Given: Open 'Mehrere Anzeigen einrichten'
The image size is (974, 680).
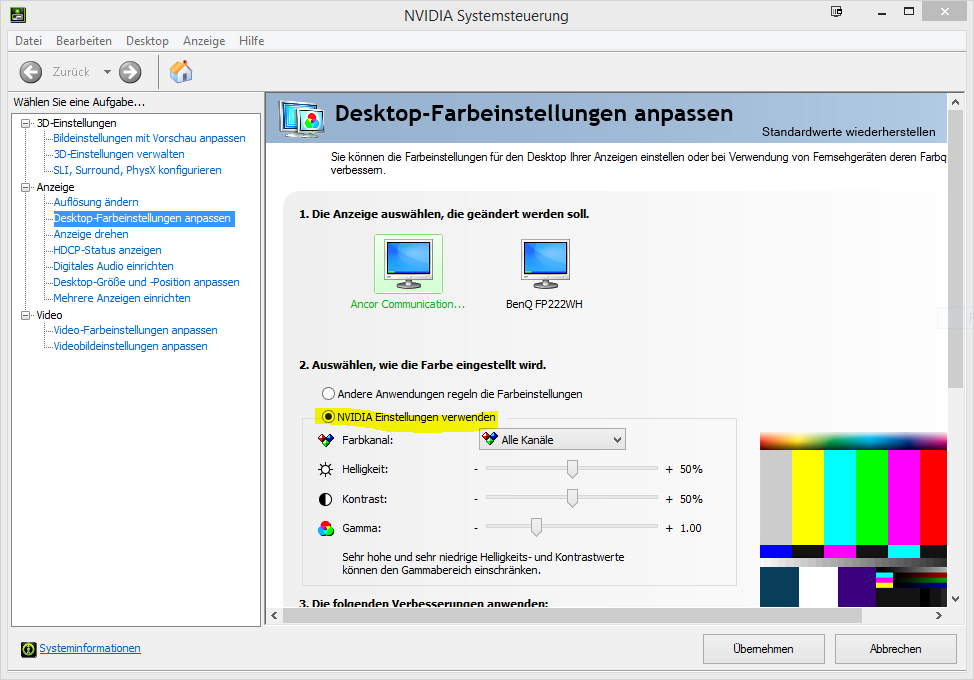Looking at the screenshot, I should [122, 298].
